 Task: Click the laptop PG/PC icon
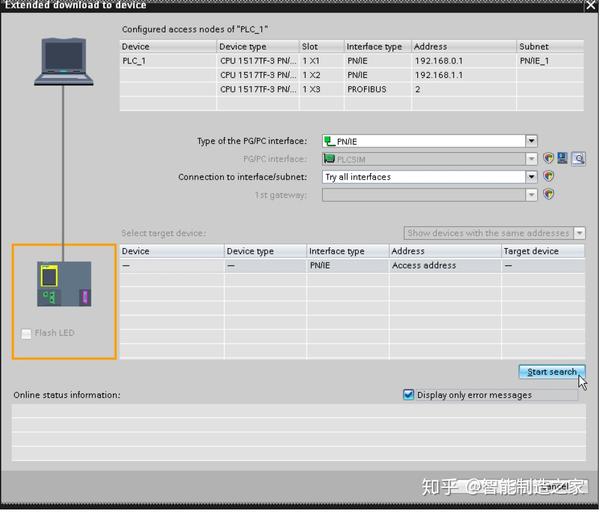coord(64,62)
